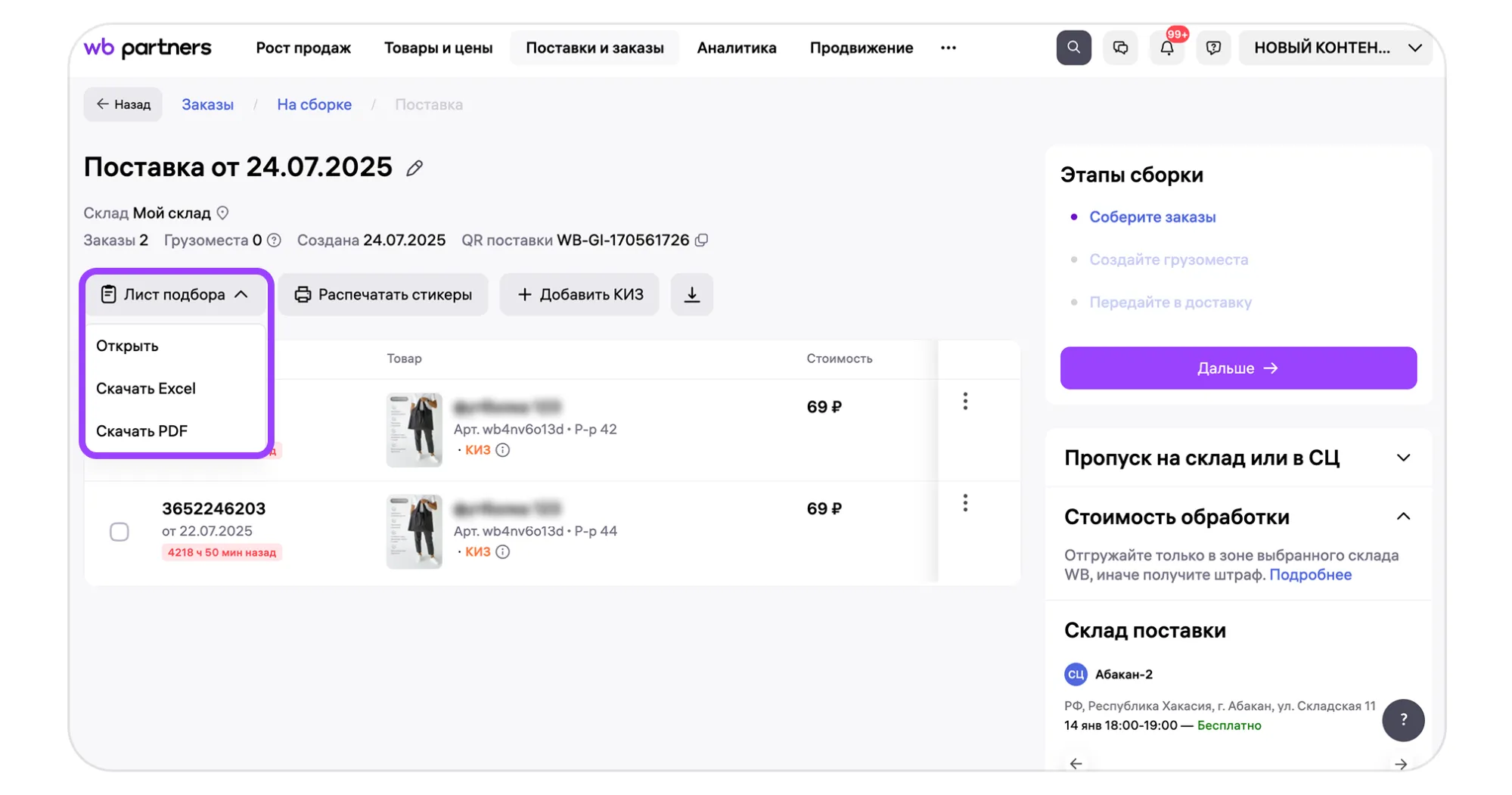The height and width of the screenshot is (795, 1512).
Task: Click the feedback question bubble icon
Action: click(1213, 48)
